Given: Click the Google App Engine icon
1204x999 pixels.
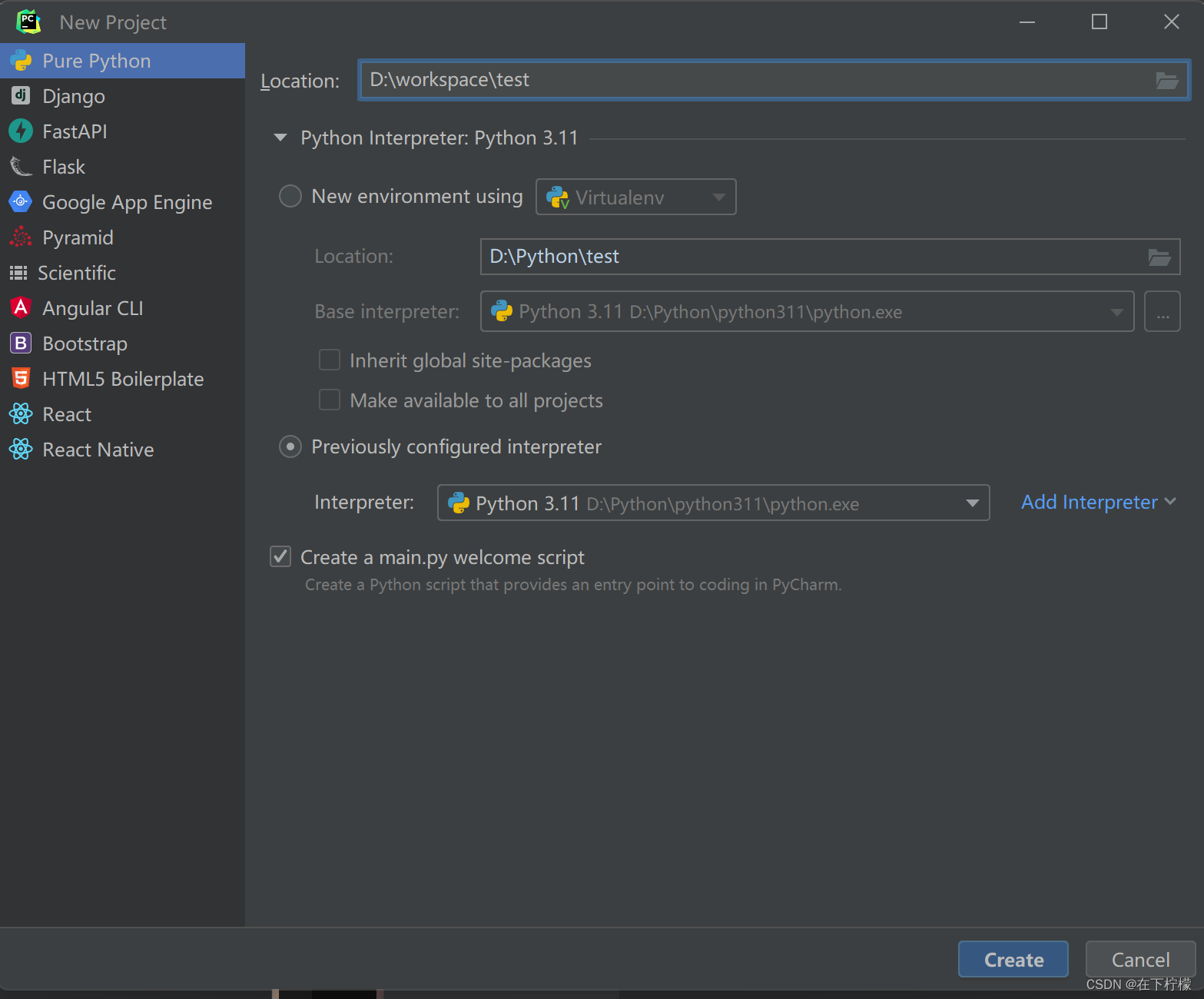Looking at the screenshot, I should pyautogui.click(x=21, y=201).
